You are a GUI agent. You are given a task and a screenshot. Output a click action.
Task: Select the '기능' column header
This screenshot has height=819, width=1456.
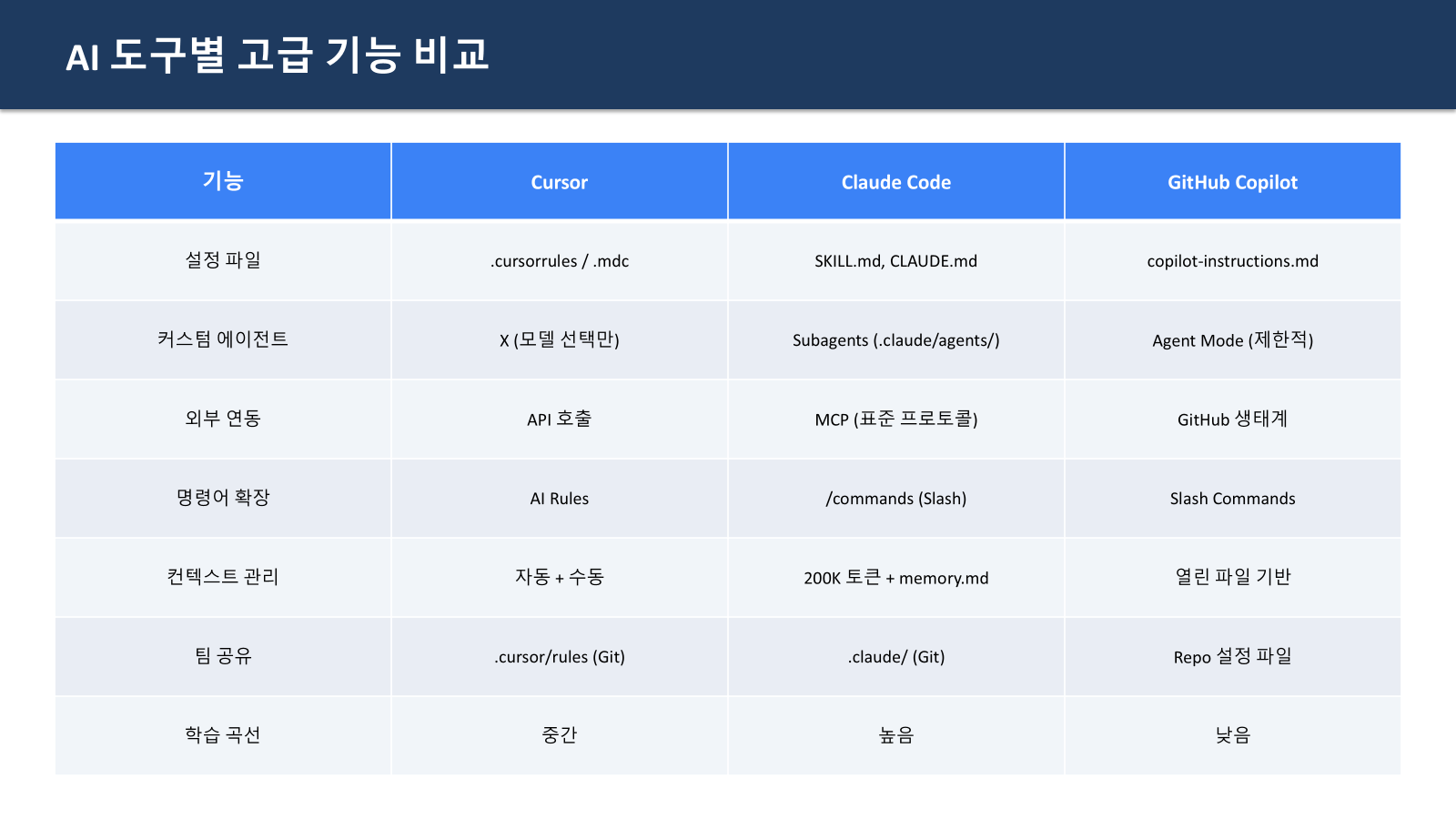[x=223, y=181]
